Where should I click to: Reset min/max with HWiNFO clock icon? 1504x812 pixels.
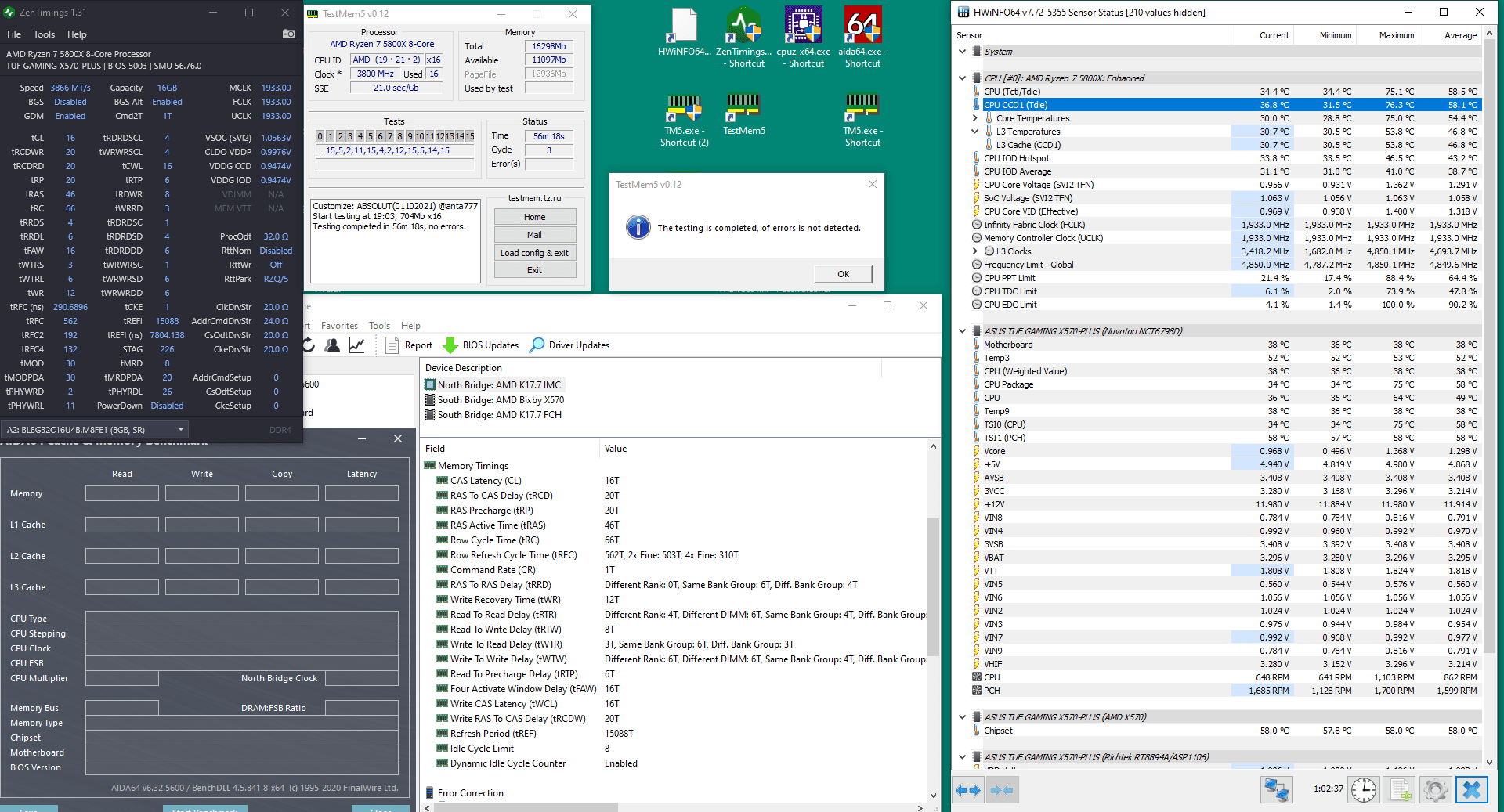pos(1363,790)
